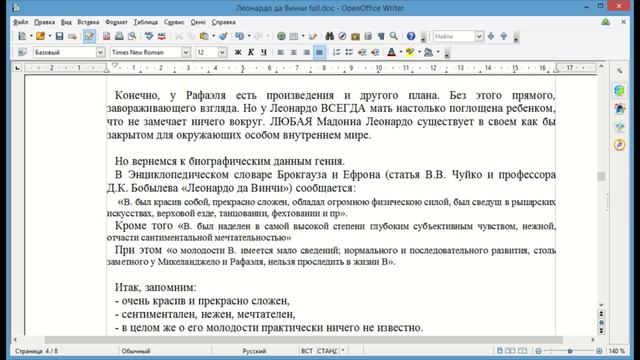Click the Zoom magnifier icon

(x=394, y=36)
